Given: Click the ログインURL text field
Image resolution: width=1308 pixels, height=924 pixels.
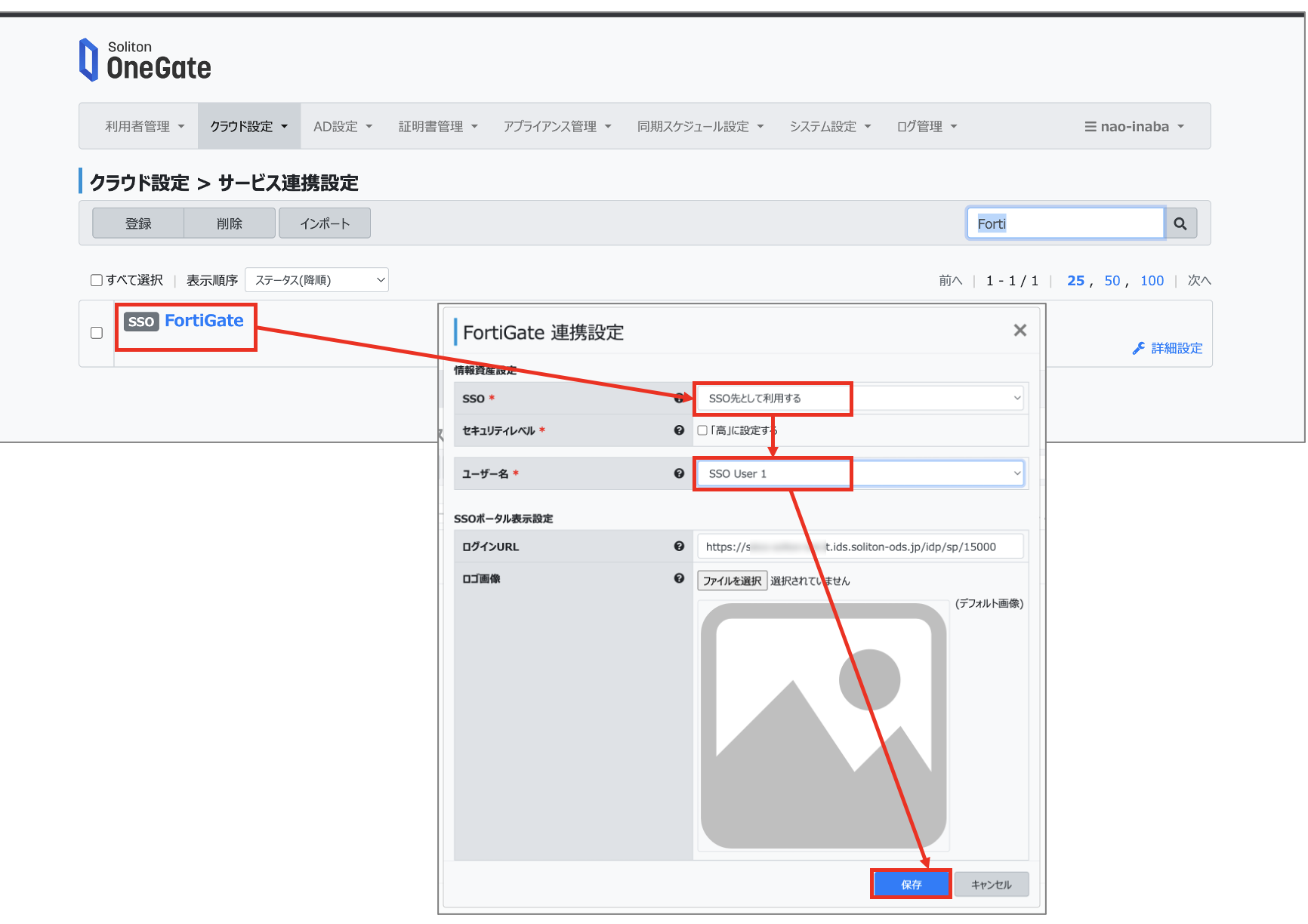Looking at the screenshot, I should [x=860, y=547].
